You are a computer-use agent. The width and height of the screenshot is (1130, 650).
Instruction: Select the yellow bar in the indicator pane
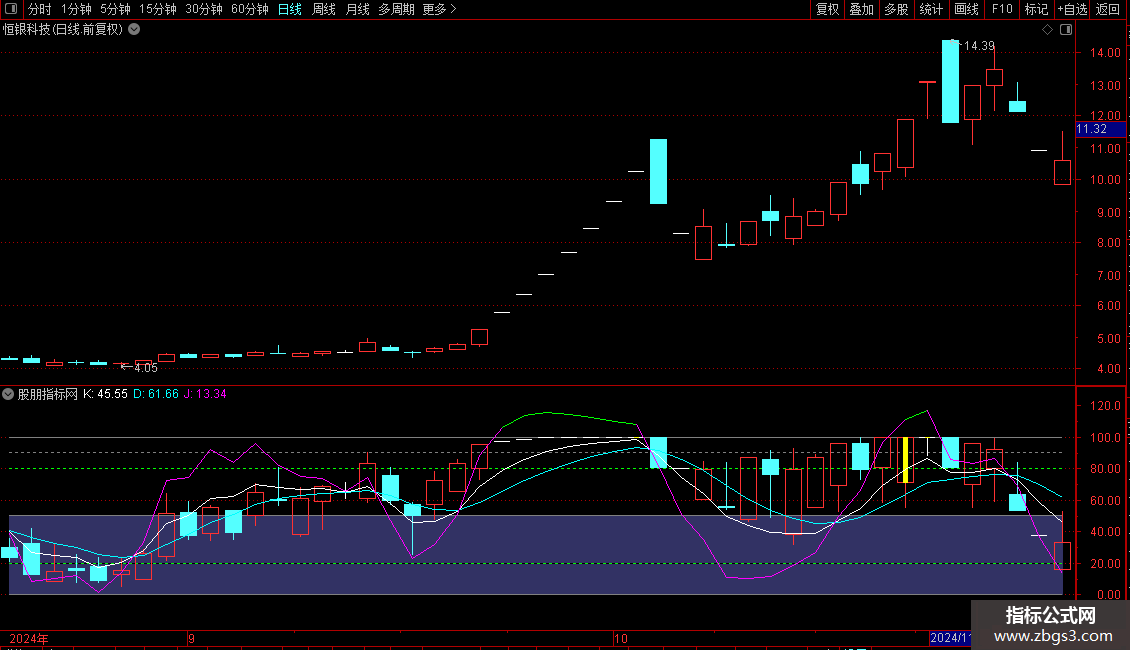[905, 460]
